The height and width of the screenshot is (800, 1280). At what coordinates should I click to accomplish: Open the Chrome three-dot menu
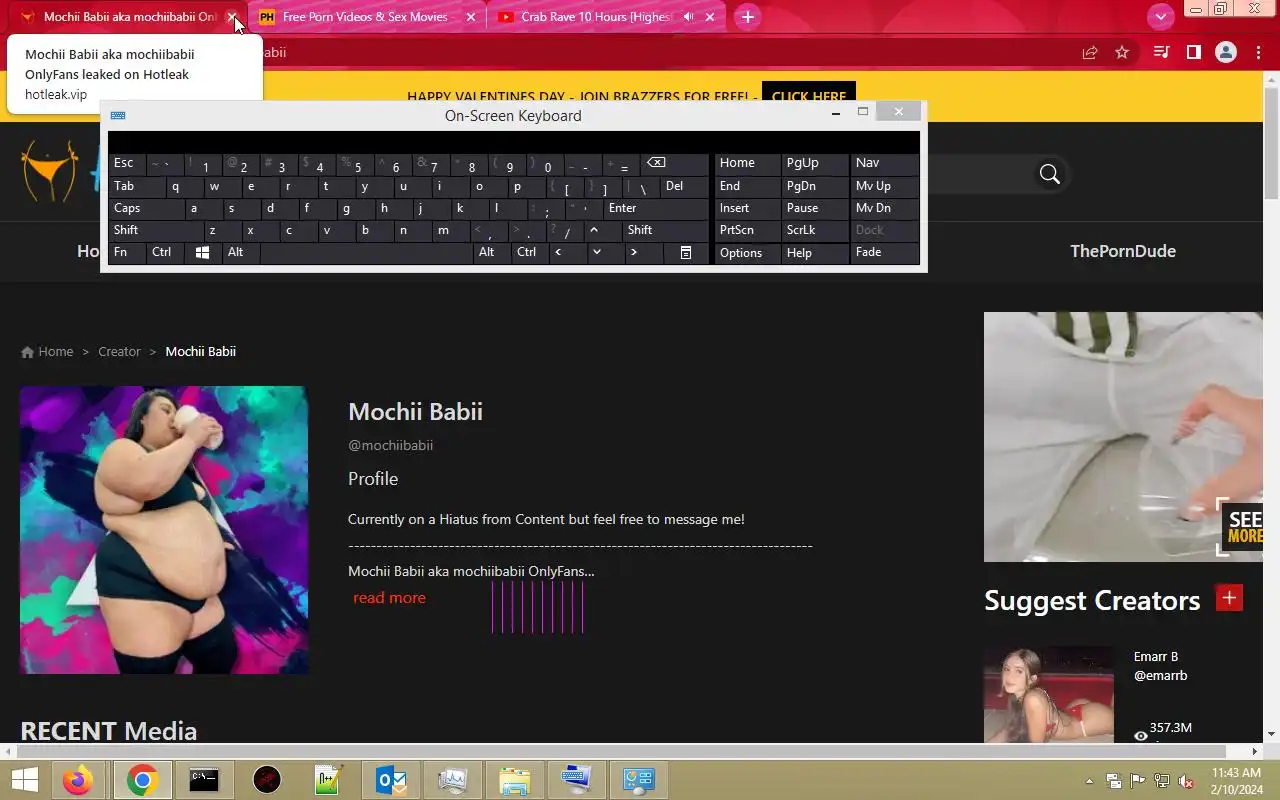(x=1258, y=53)
